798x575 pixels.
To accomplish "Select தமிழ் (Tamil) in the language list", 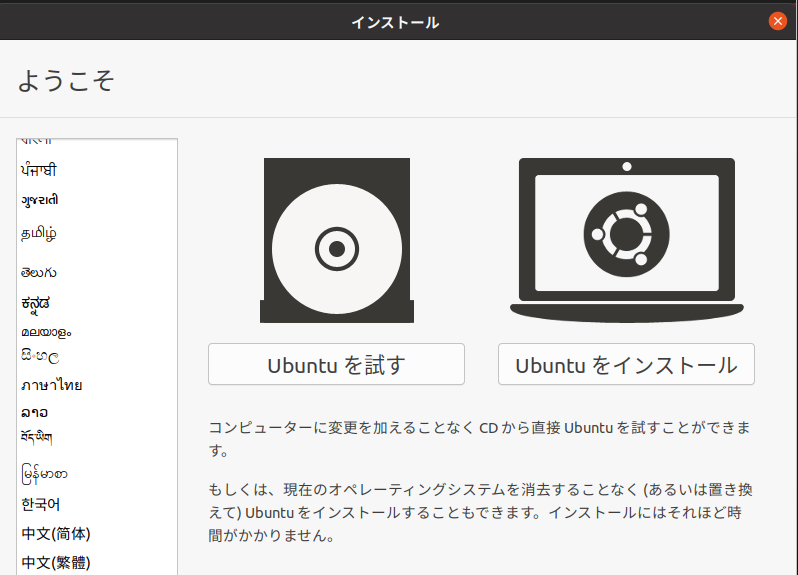I will [x=39, y=233].
